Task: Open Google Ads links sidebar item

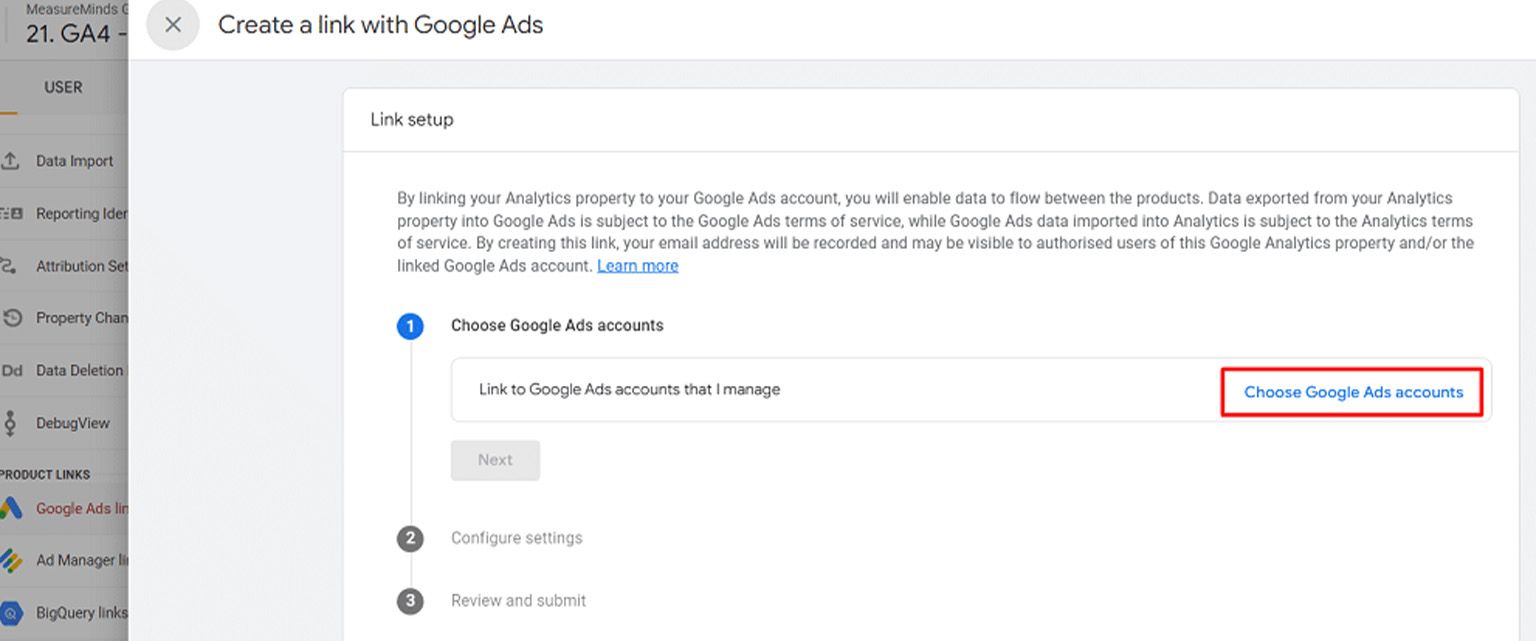Action: tap(82, 508)
